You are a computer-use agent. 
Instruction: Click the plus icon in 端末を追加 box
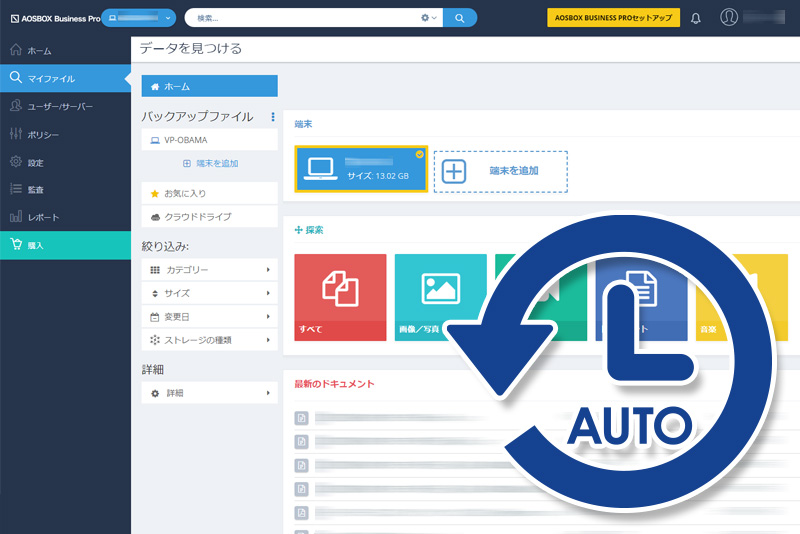454,171
